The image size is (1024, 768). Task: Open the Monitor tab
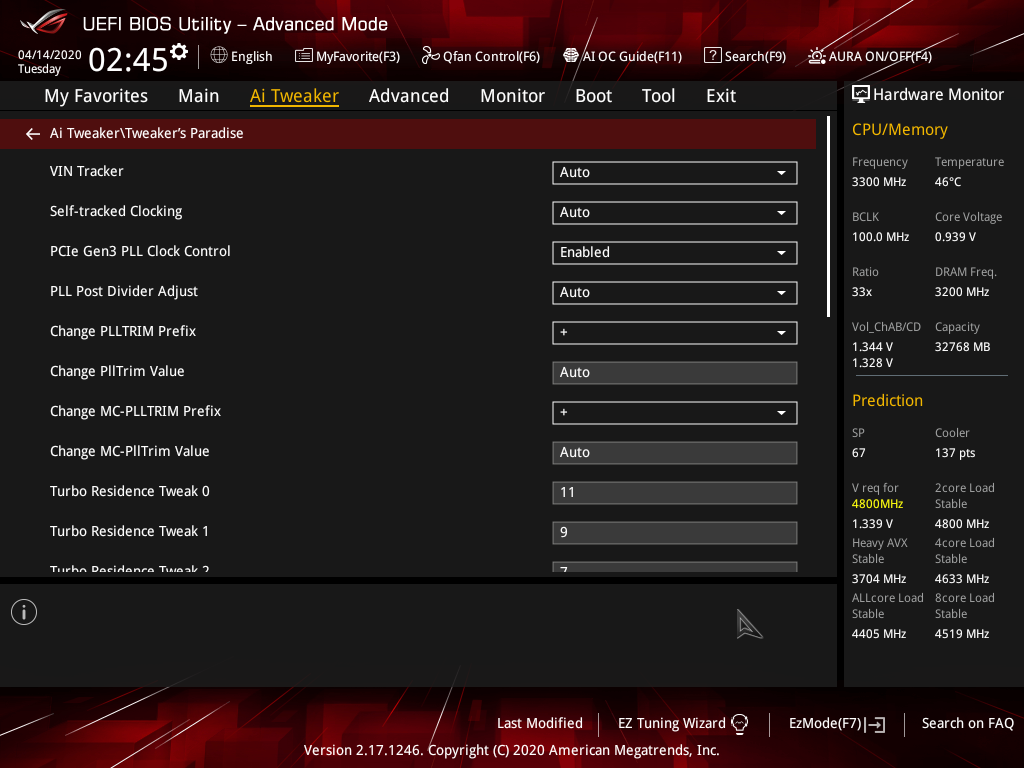click(513, 96)
